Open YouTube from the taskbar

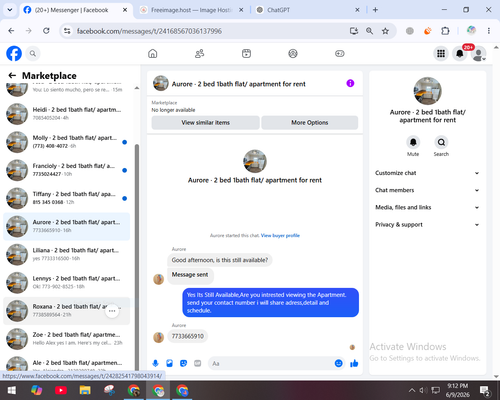(61, 390)
